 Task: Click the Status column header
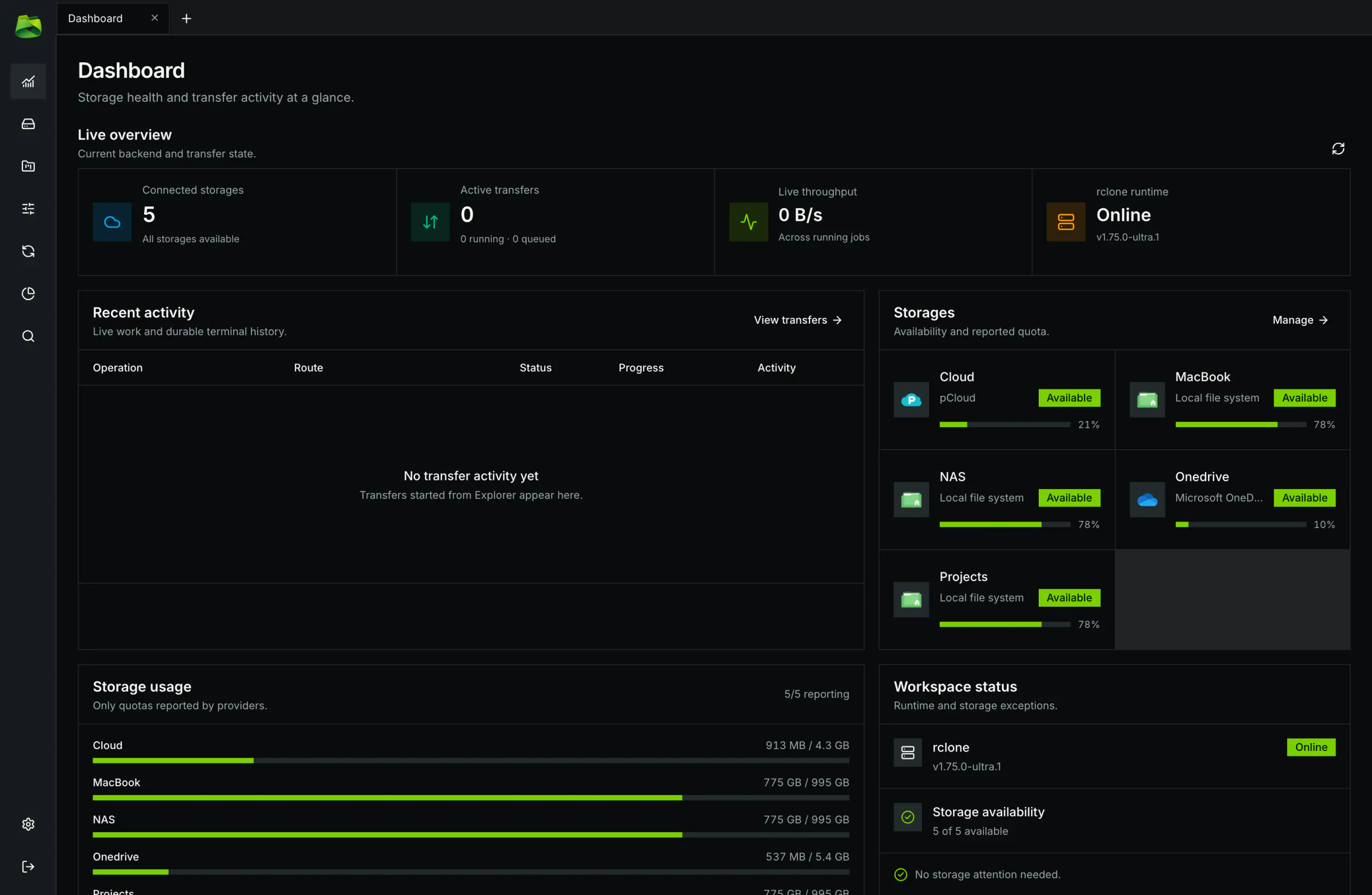(536, 368)
